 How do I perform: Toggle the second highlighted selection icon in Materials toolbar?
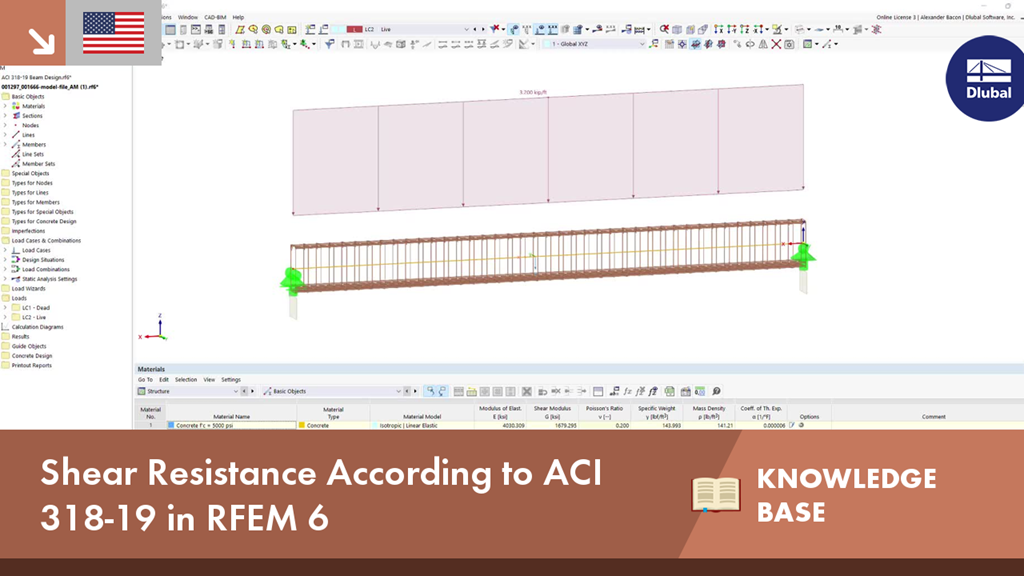pos(442,391)
